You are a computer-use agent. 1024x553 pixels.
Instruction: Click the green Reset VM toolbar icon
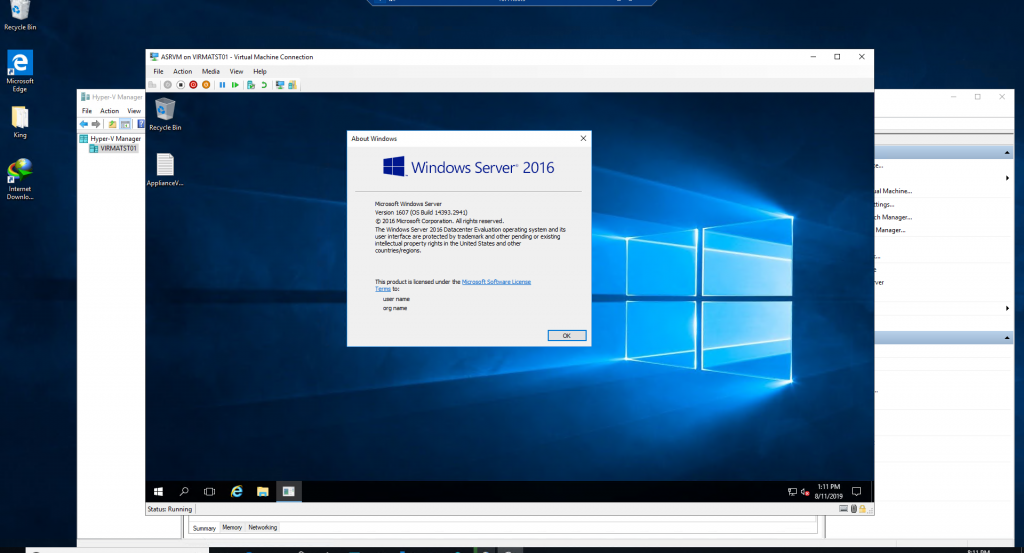point(235,85)
